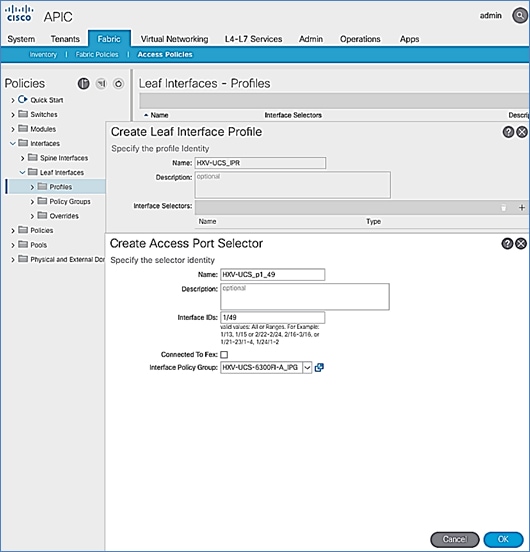The width and height of the screenshot is (530, 552).
Task: Click the selector Name field HXV-UCS_p1_49
Action: coord(272,275)
